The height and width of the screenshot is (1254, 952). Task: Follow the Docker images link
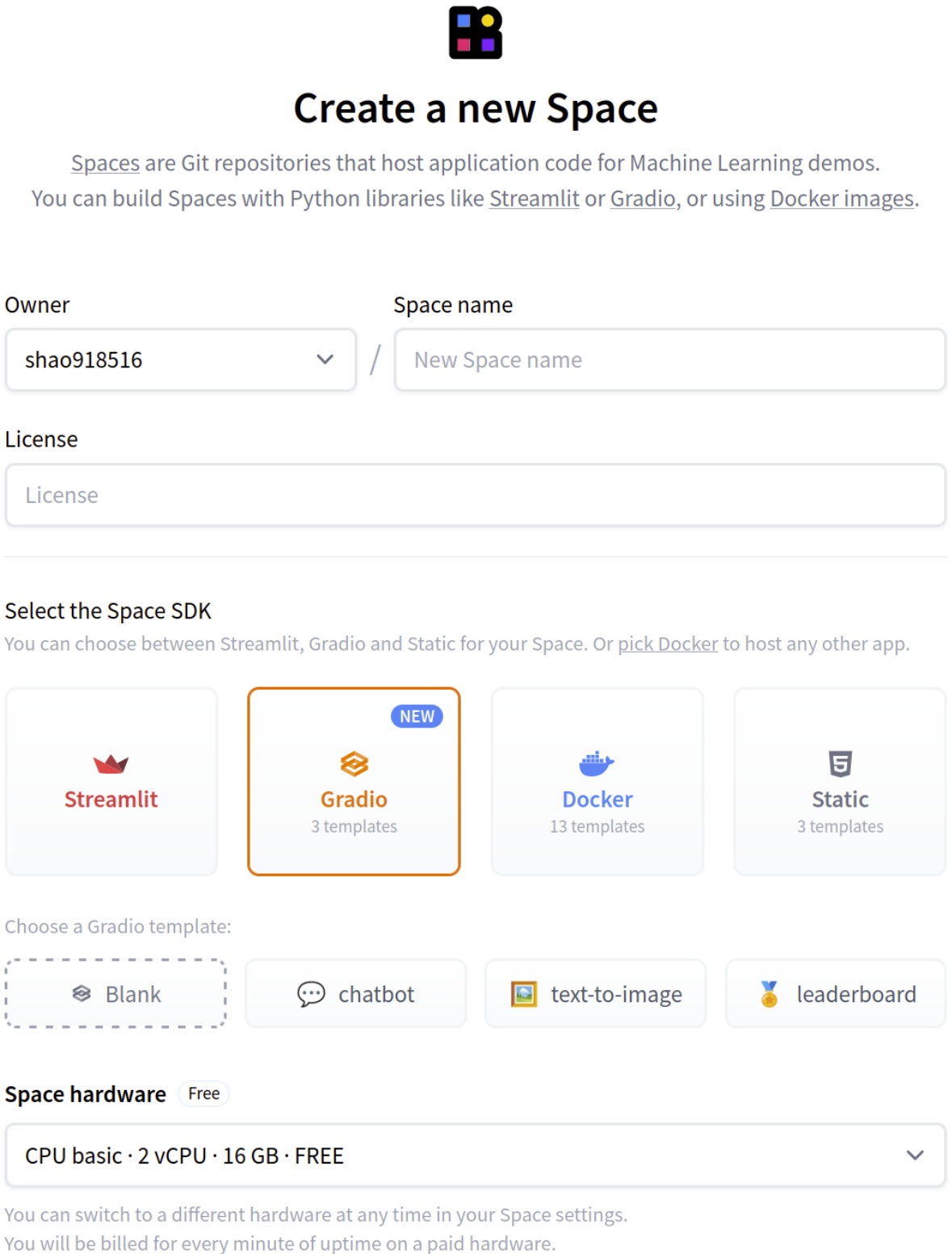841,199
